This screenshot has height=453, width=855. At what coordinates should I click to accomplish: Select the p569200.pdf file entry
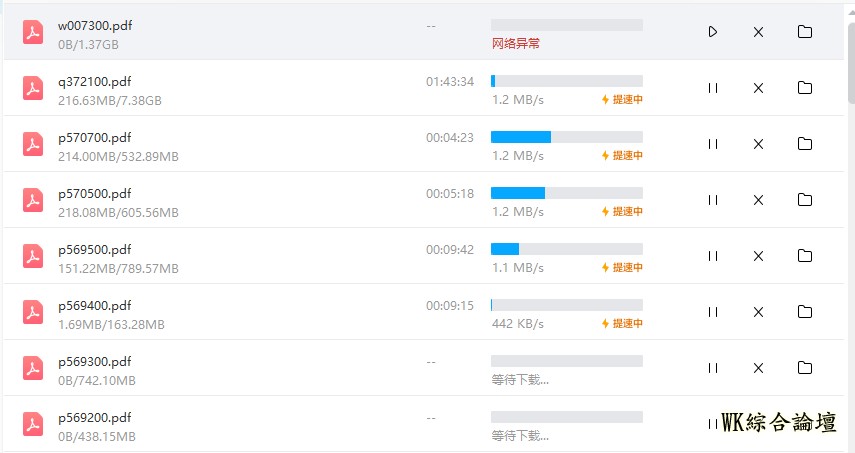tap(424, 424)
